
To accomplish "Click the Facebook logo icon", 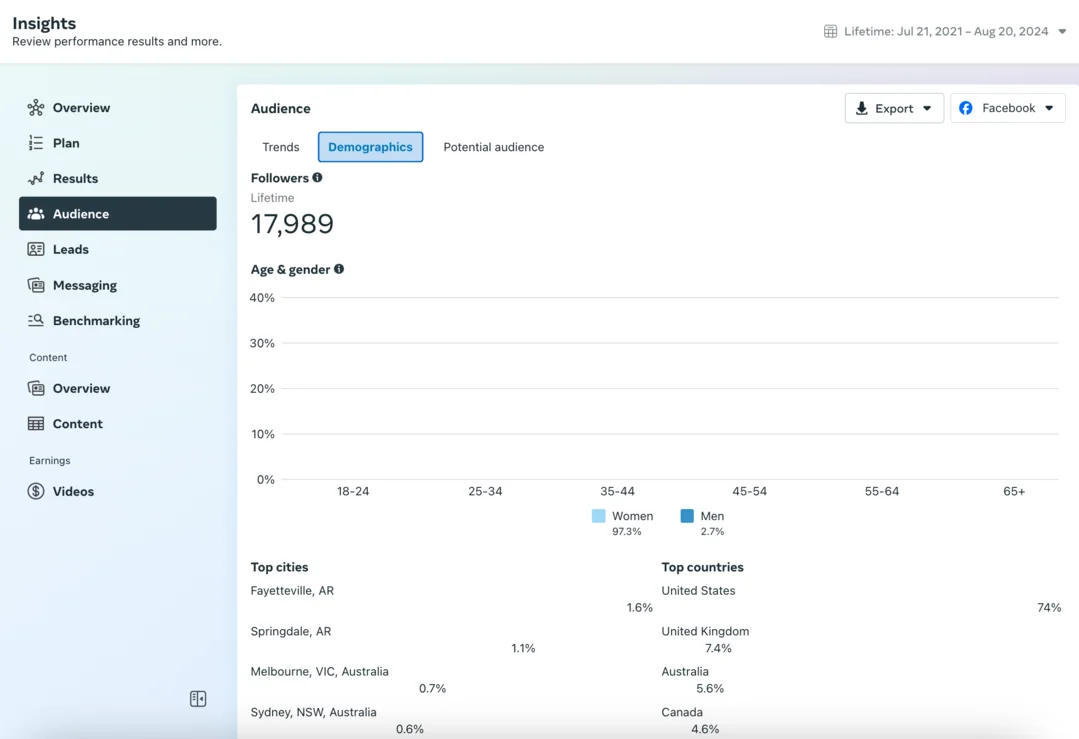I will pyautogui.click(x=966, y=108).
